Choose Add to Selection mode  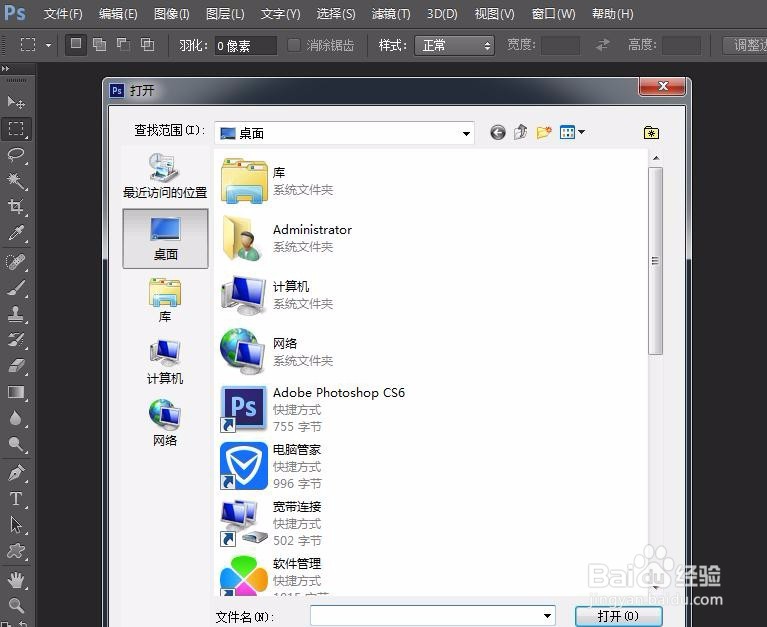99,45
